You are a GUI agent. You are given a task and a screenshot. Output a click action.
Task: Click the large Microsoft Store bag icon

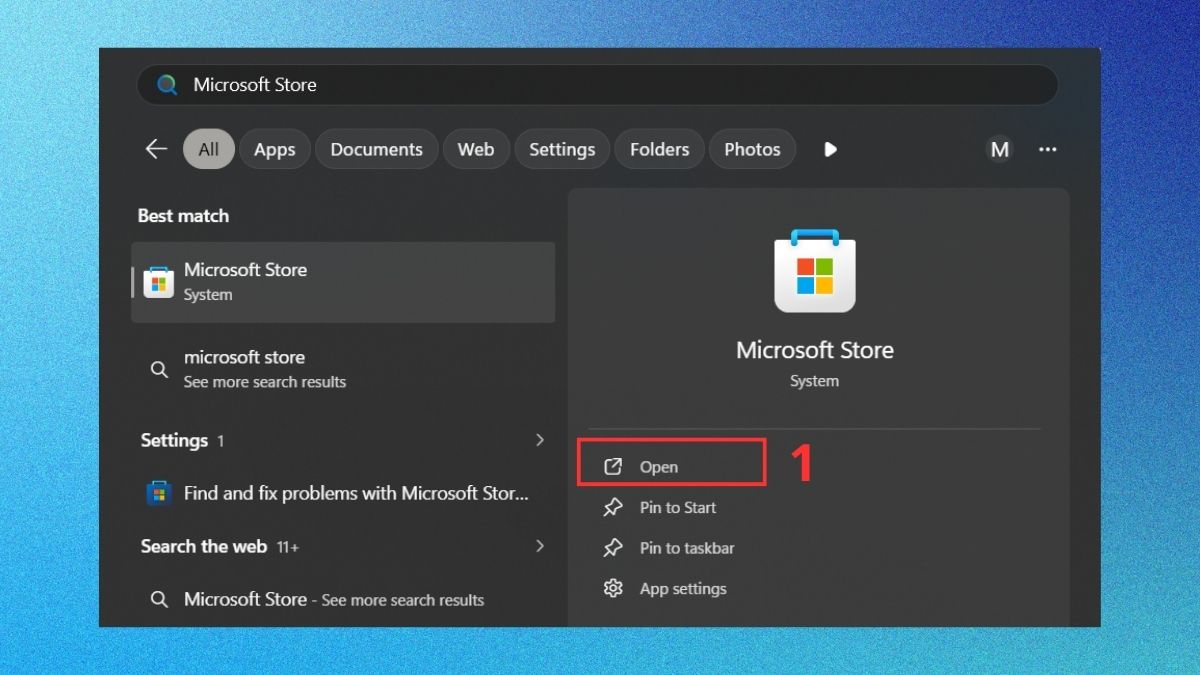click(815, 271)
